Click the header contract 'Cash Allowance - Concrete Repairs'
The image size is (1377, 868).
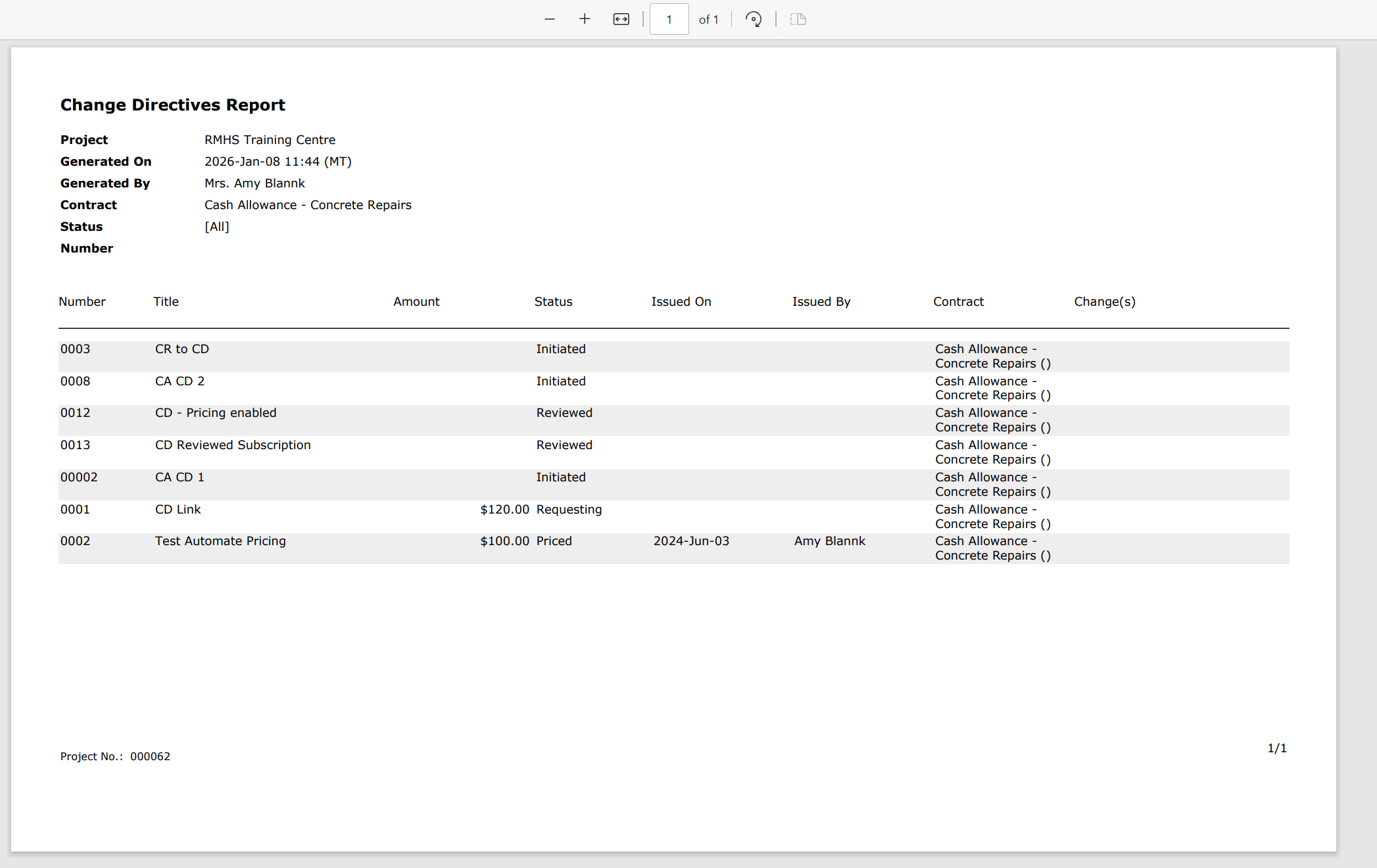point(308,205)
